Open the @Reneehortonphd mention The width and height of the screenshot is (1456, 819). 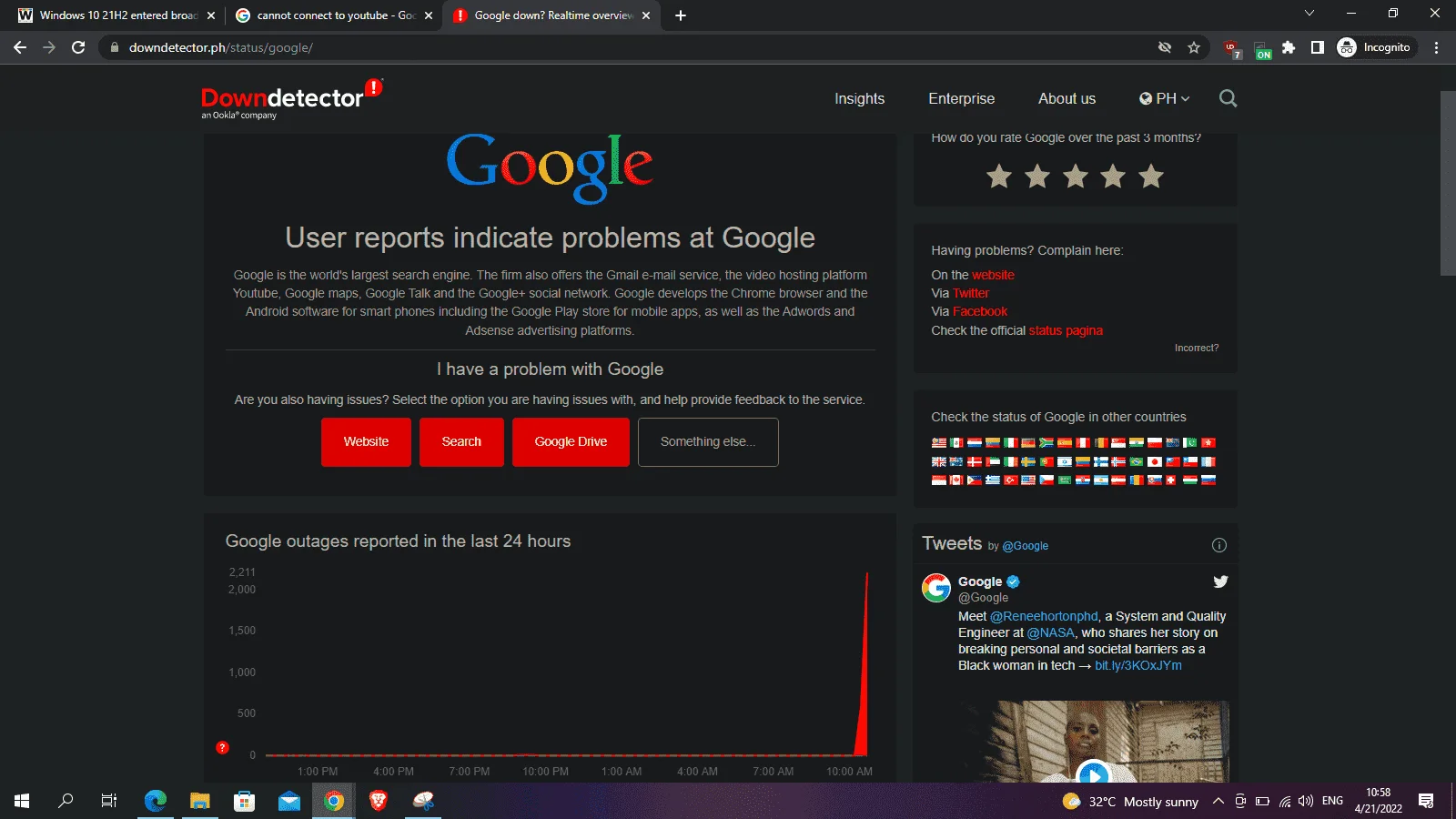(x=1044, y=616)
